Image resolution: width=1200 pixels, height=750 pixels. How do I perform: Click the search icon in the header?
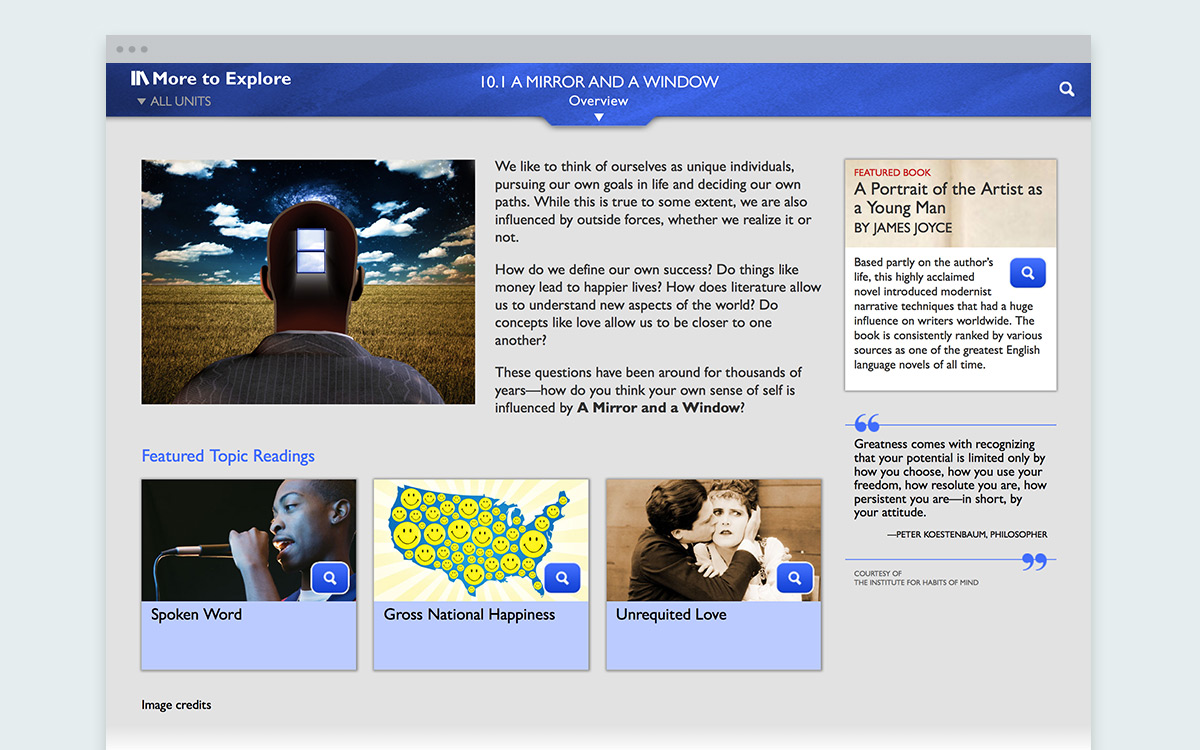[x=1067, y=89]
